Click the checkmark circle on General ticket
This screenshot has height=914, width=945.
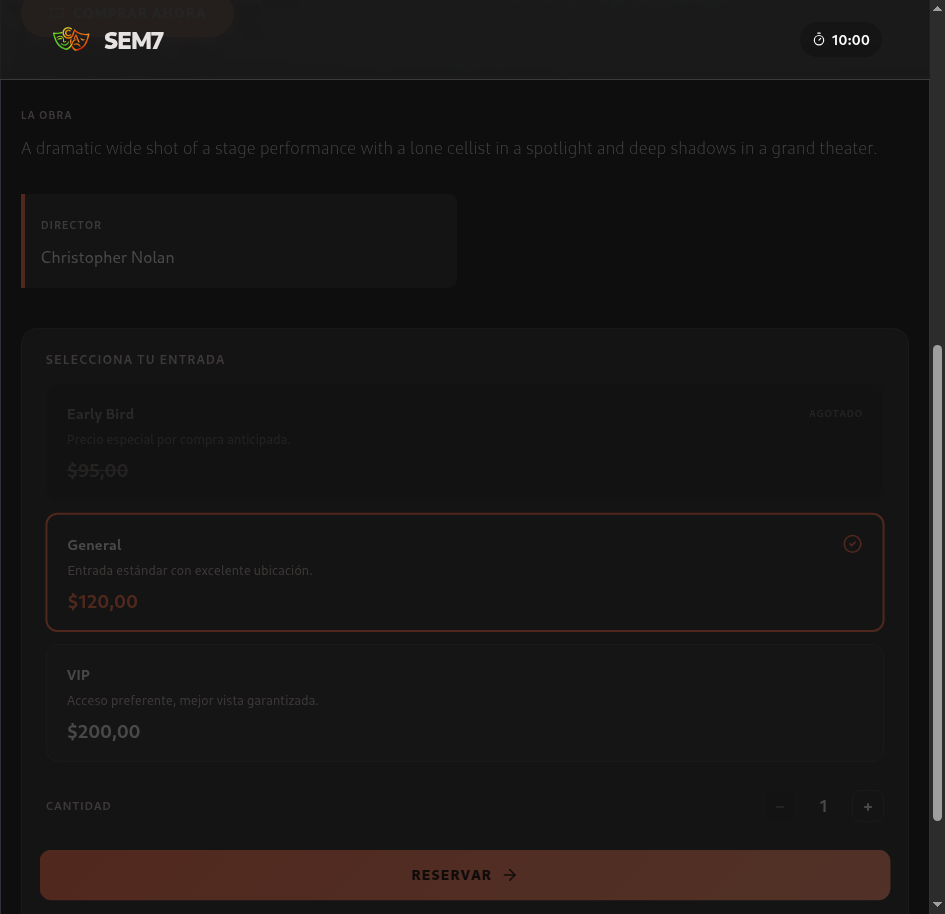852,544
